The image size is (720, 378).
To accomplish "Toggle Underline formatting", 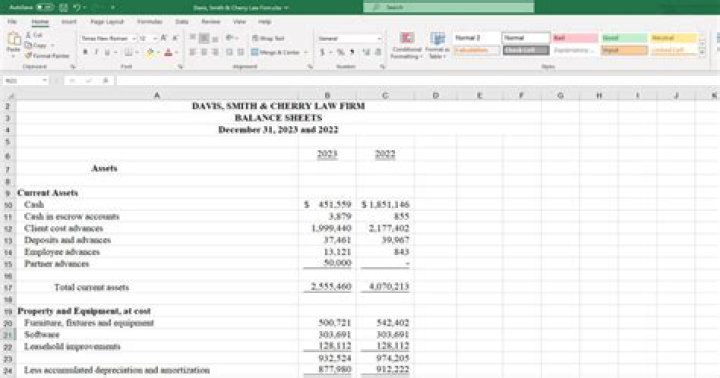I will point(107,53).
